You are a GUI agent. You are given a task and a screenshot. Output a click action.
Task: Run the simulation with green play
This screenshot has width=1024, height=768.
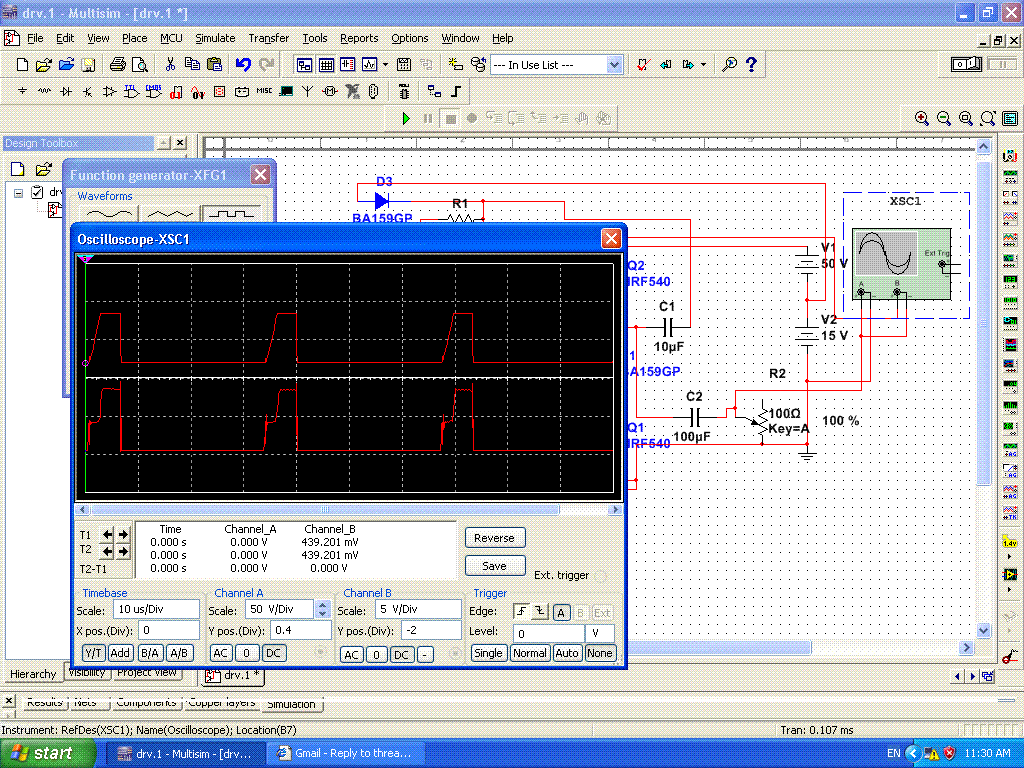[406, 118]
